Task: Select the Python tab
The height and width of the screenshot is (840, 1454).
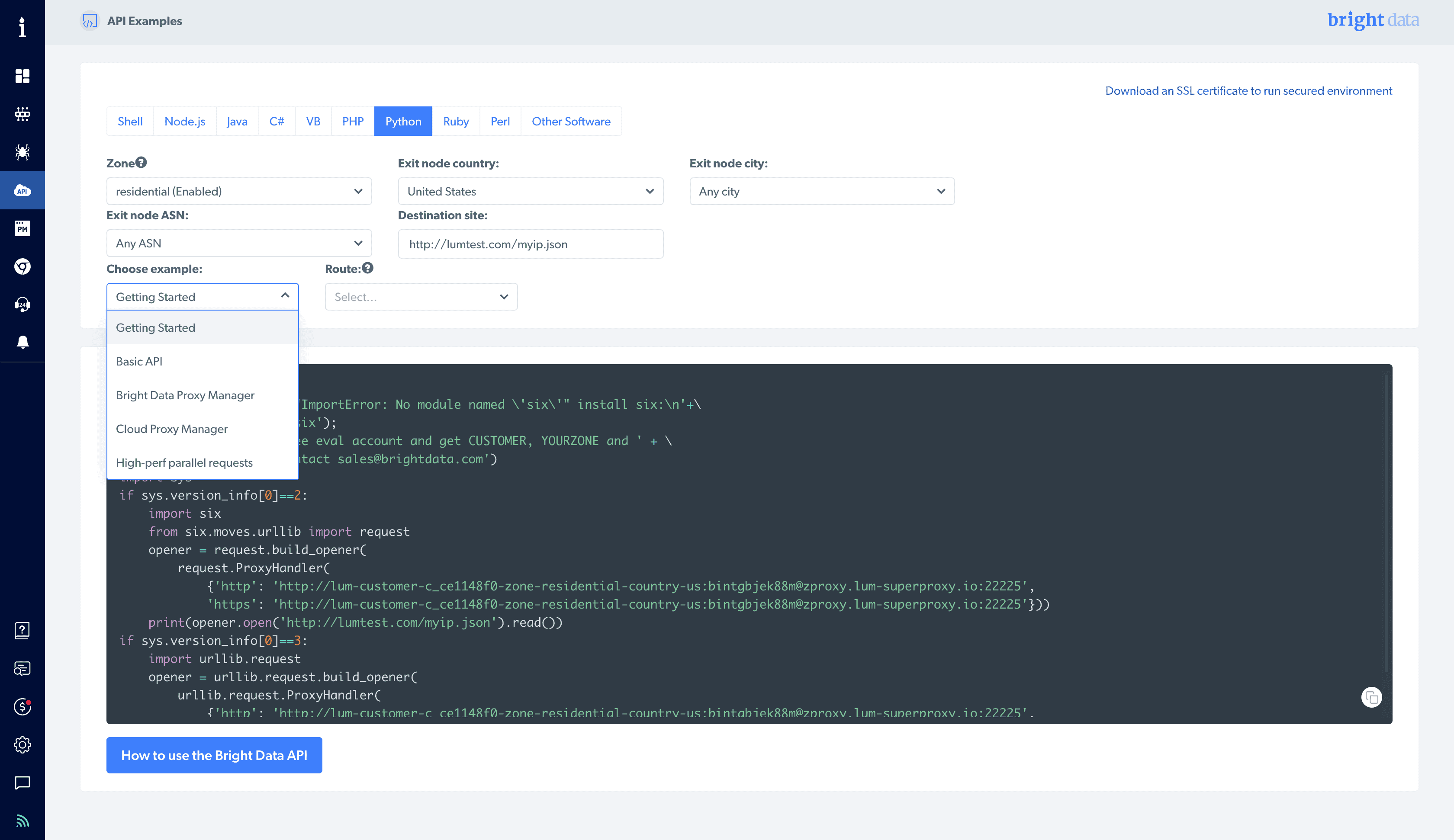Action: tap(403, 121)
